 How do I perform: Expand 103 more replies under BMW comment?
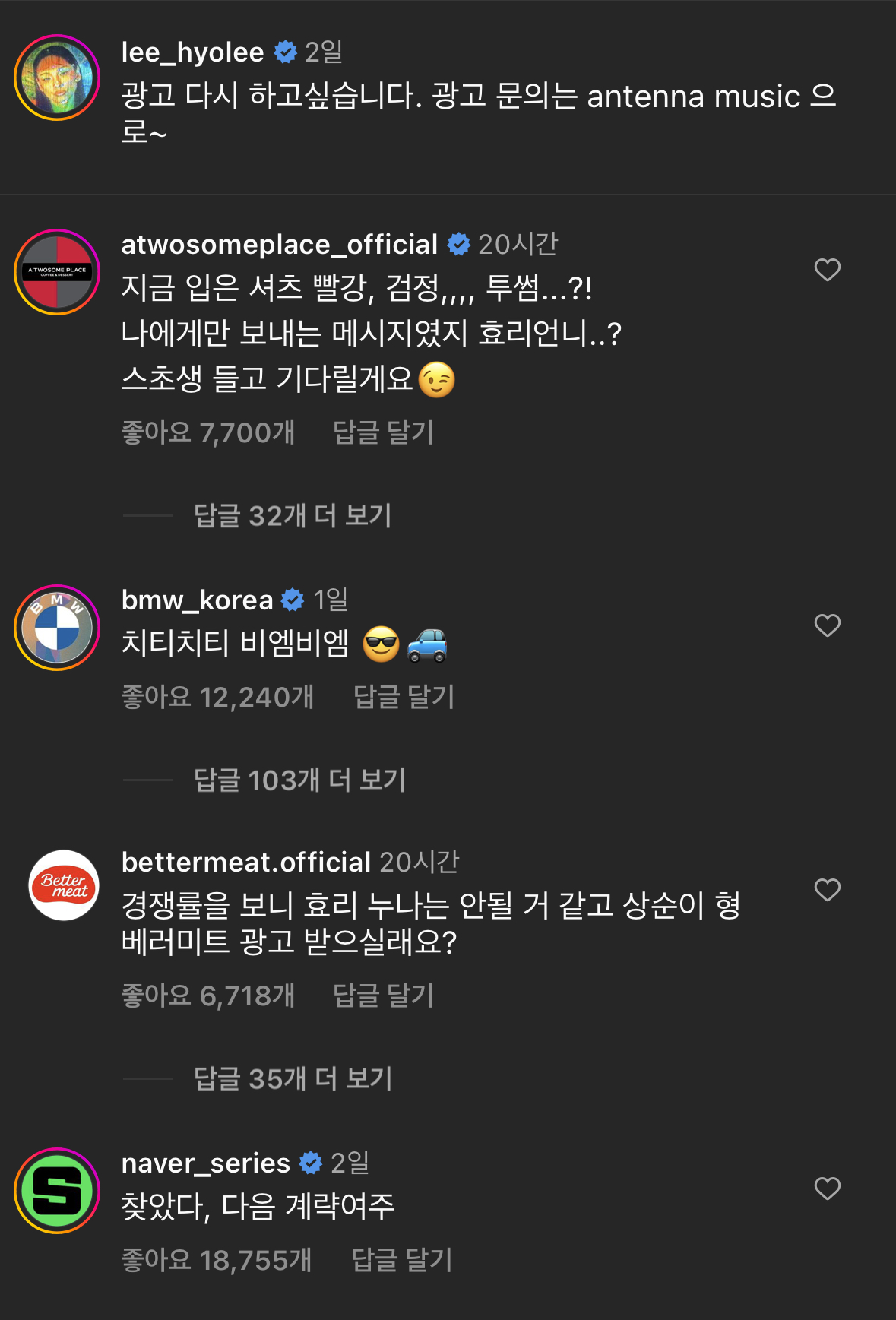click(x=299, y=780)
